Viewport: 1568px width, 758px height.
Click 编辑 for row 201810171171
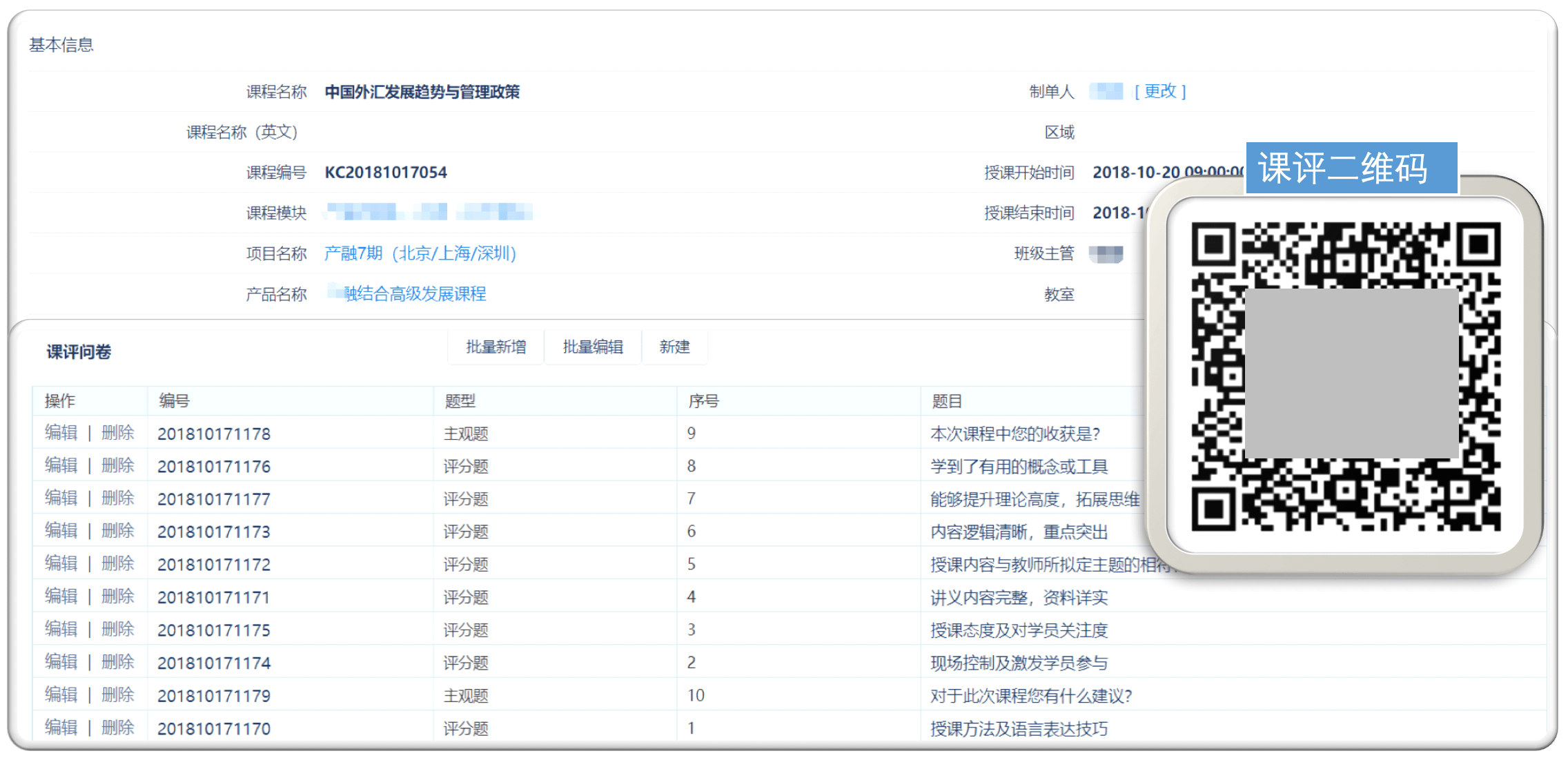coord(61,596)
